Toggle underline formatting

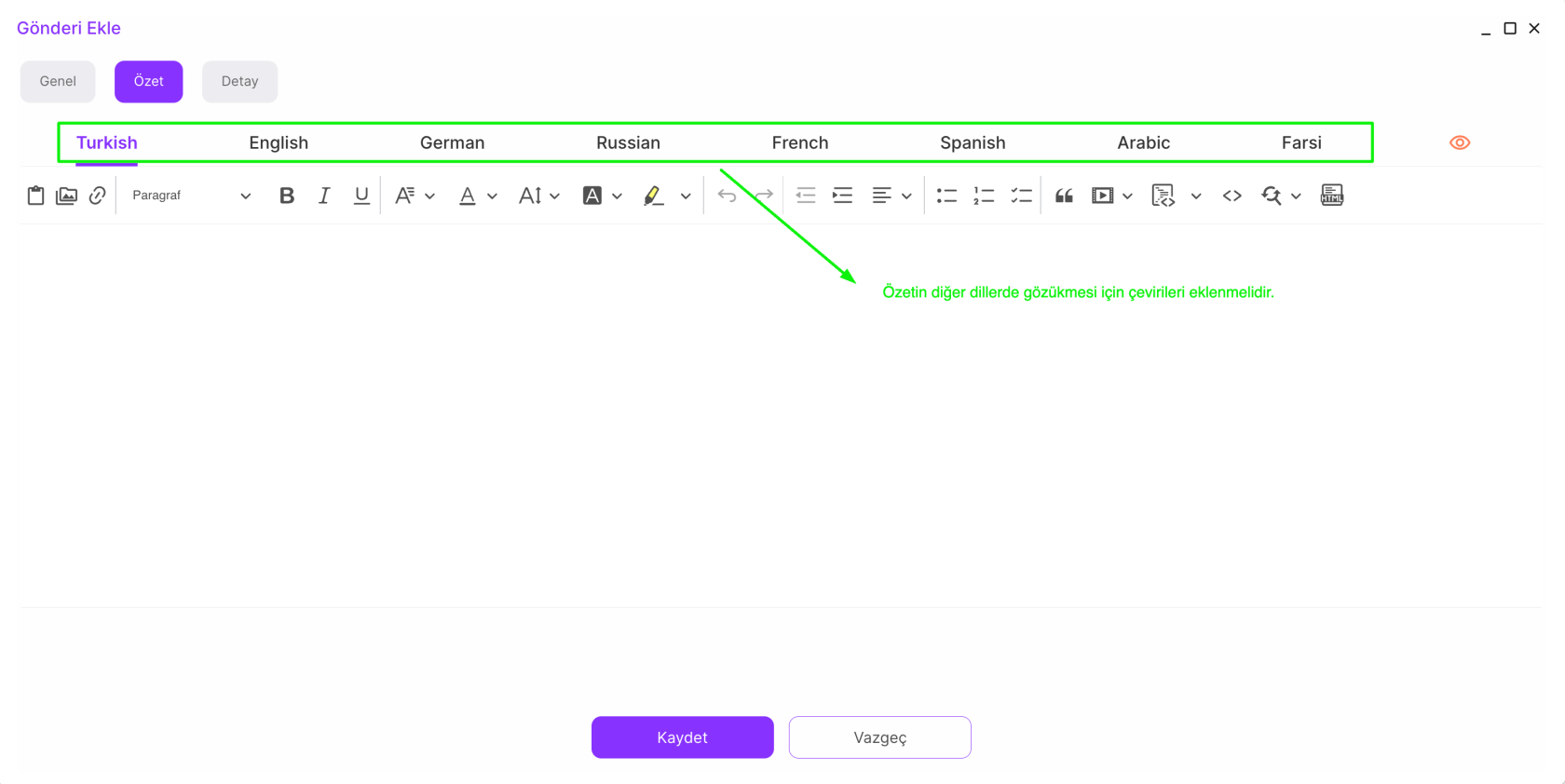361,196
